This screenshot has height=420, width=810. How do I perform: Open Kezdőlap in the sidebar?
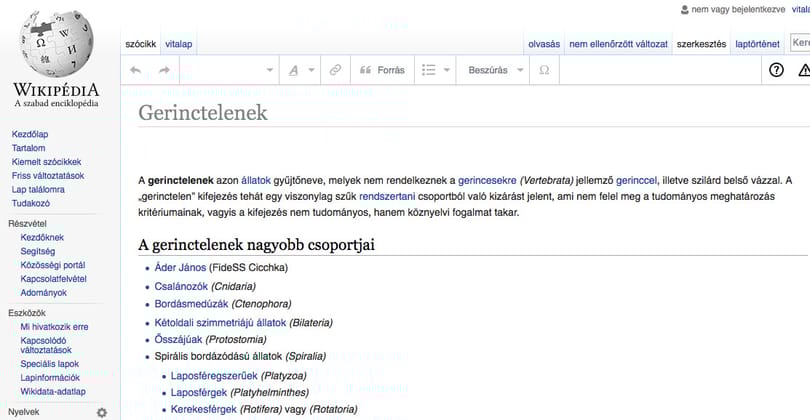[x=30, y=134]
